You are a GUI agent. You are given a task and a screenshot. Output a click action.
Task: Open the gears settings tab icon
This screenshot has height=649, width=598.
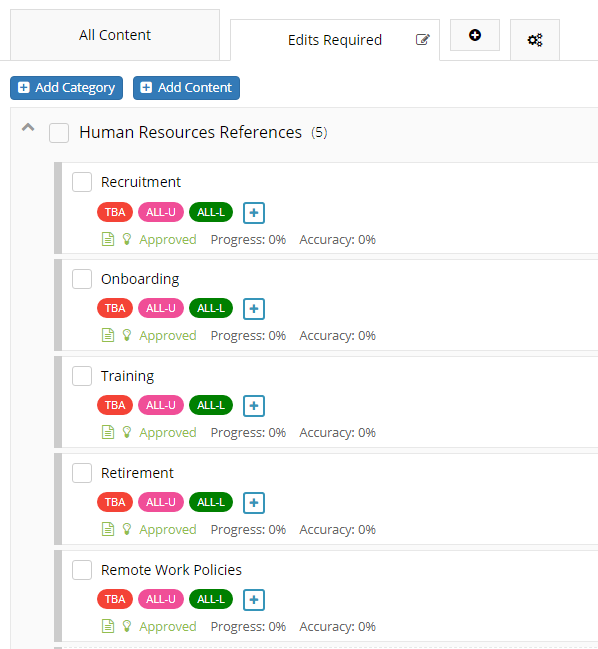point(535,40)
